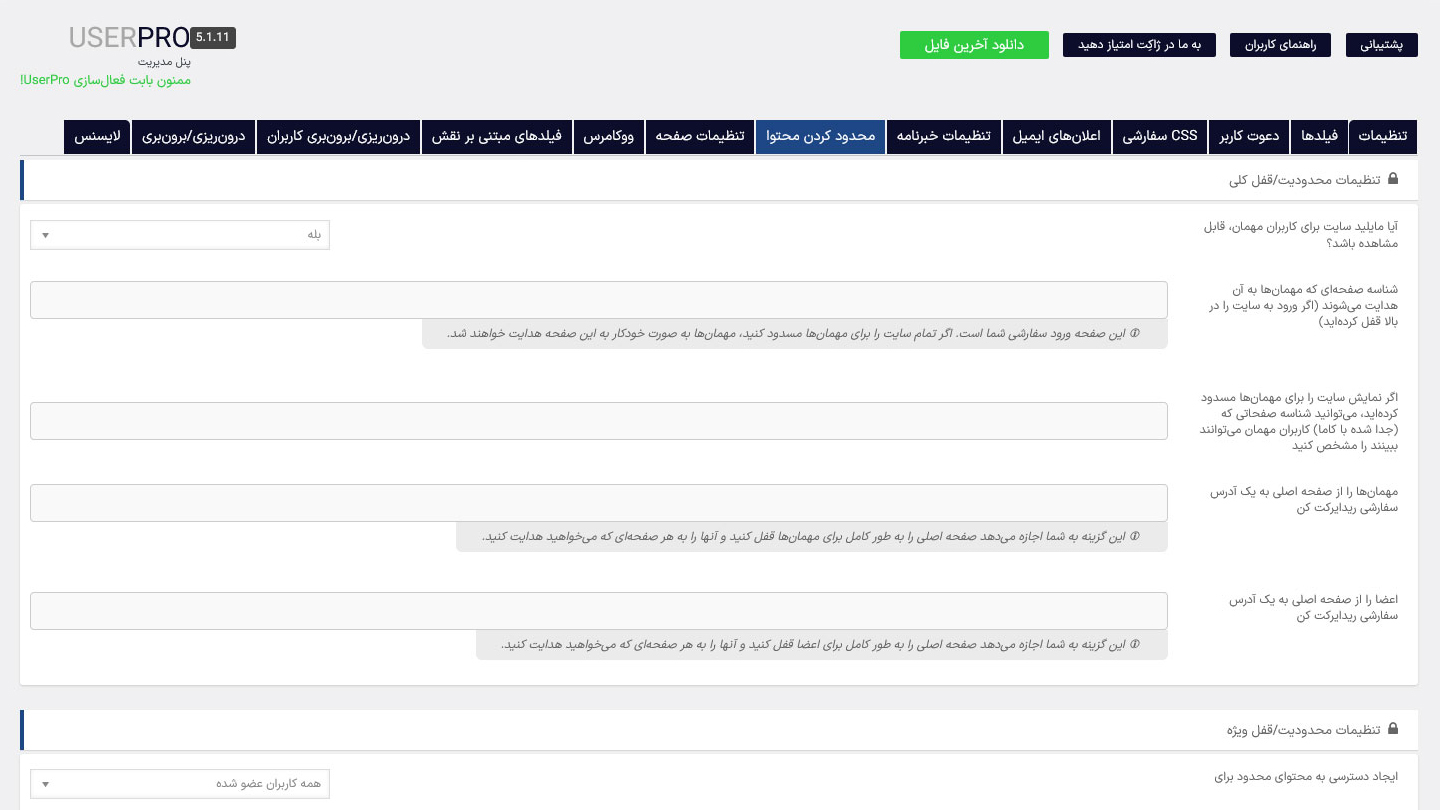Click the lock icon beside تنظیمات محدودیت/قفل ویژه

coord(1392,729)
